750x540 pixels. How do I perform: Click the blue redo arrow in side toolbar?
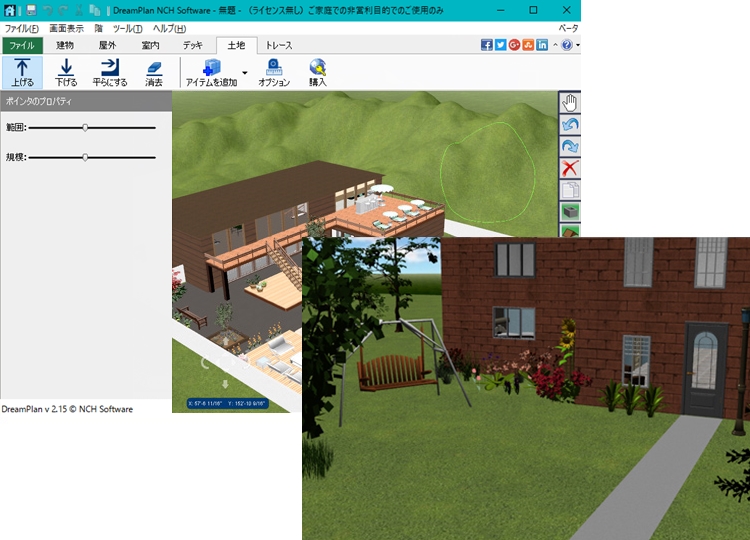[x=570, y=146]
